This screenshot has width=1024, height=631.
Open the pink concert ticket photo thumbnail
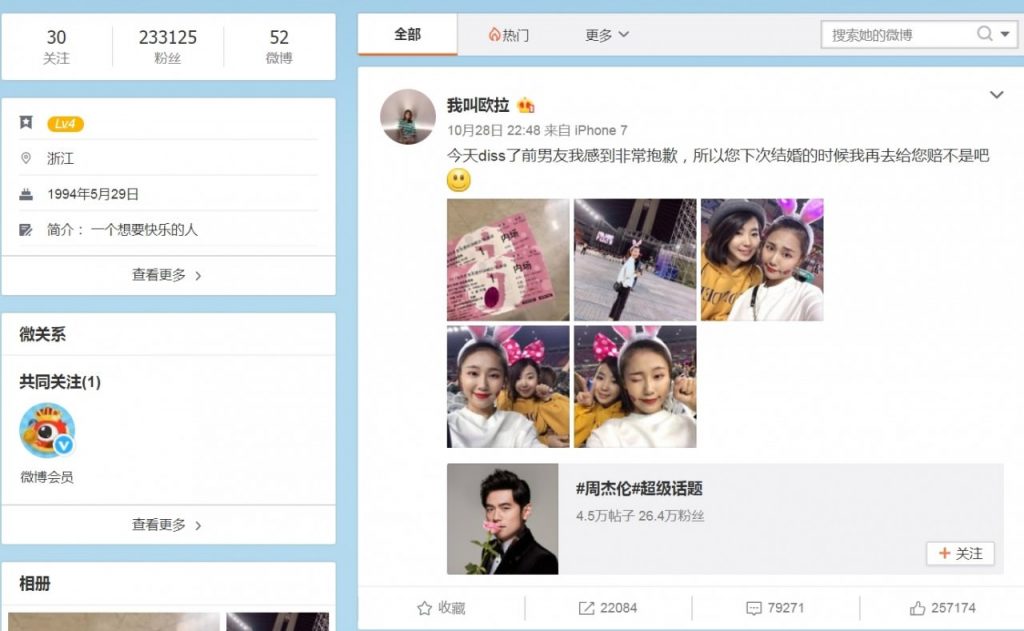pyautogui.click(x=508, y=260)
